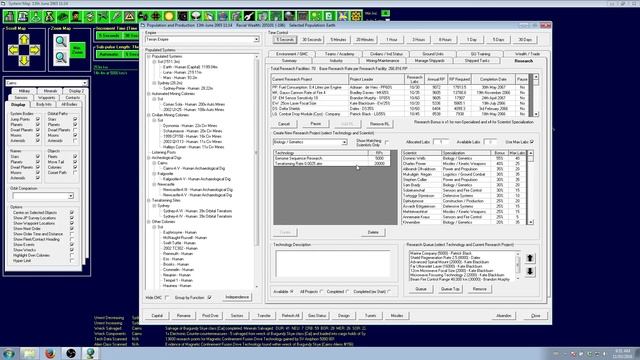Screen dimensions: 640x360
Task: Switch to the Mining/Maintenance tab
Action: (x=382, y=60)
